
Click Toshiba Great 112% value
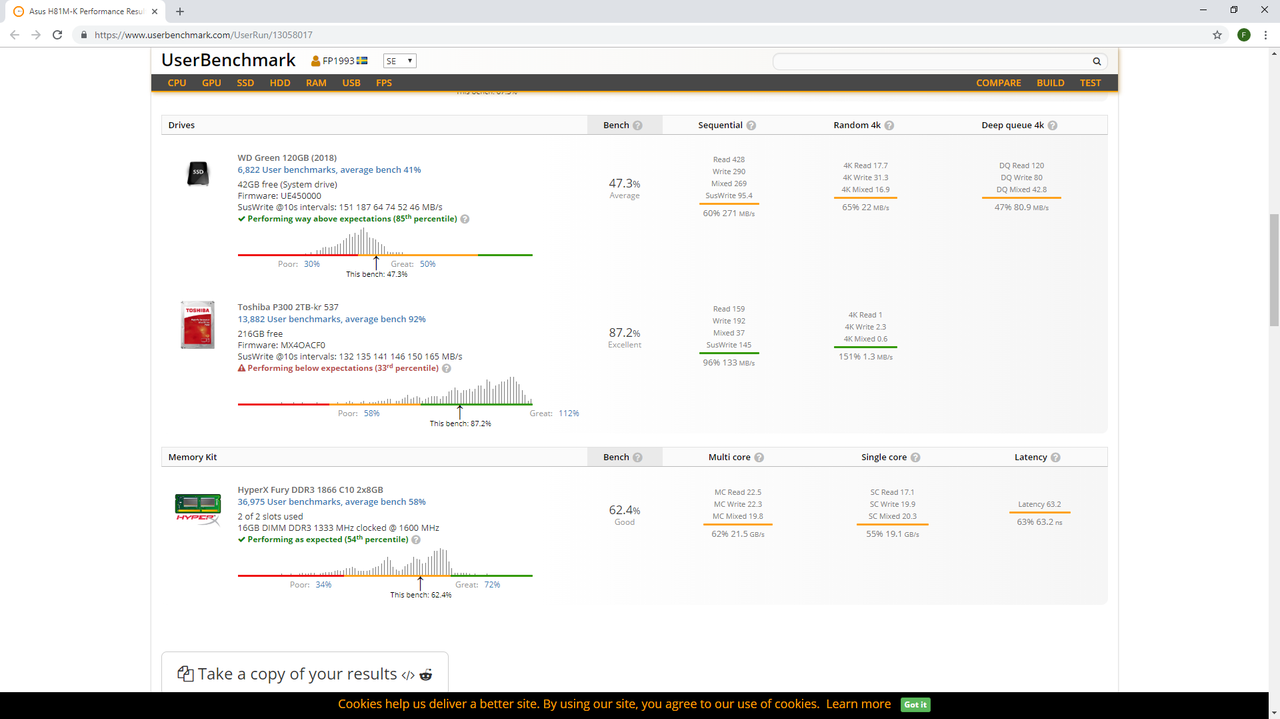[569, 413]
